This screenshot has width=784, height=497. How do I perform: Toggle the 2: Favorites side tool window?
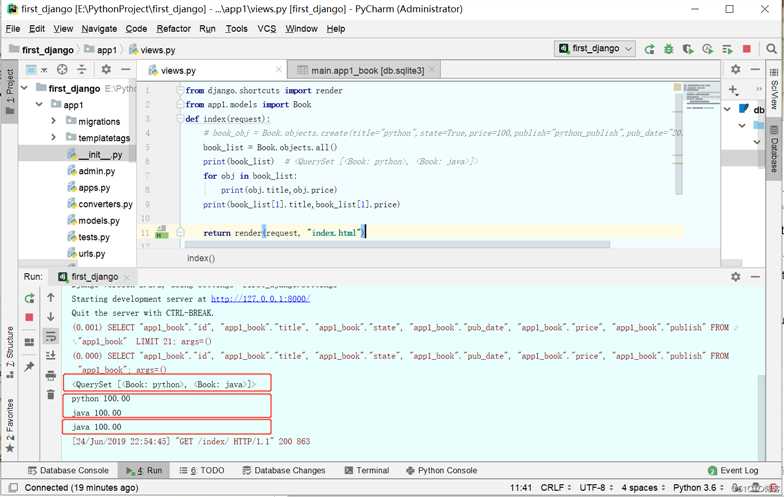(10, 426)
